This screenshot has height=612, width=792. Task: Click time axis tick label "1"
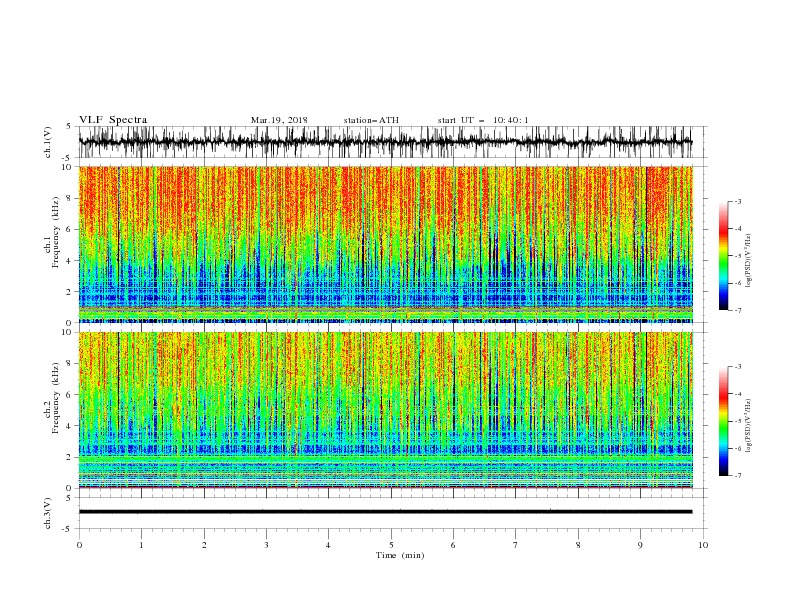(141, 545)
